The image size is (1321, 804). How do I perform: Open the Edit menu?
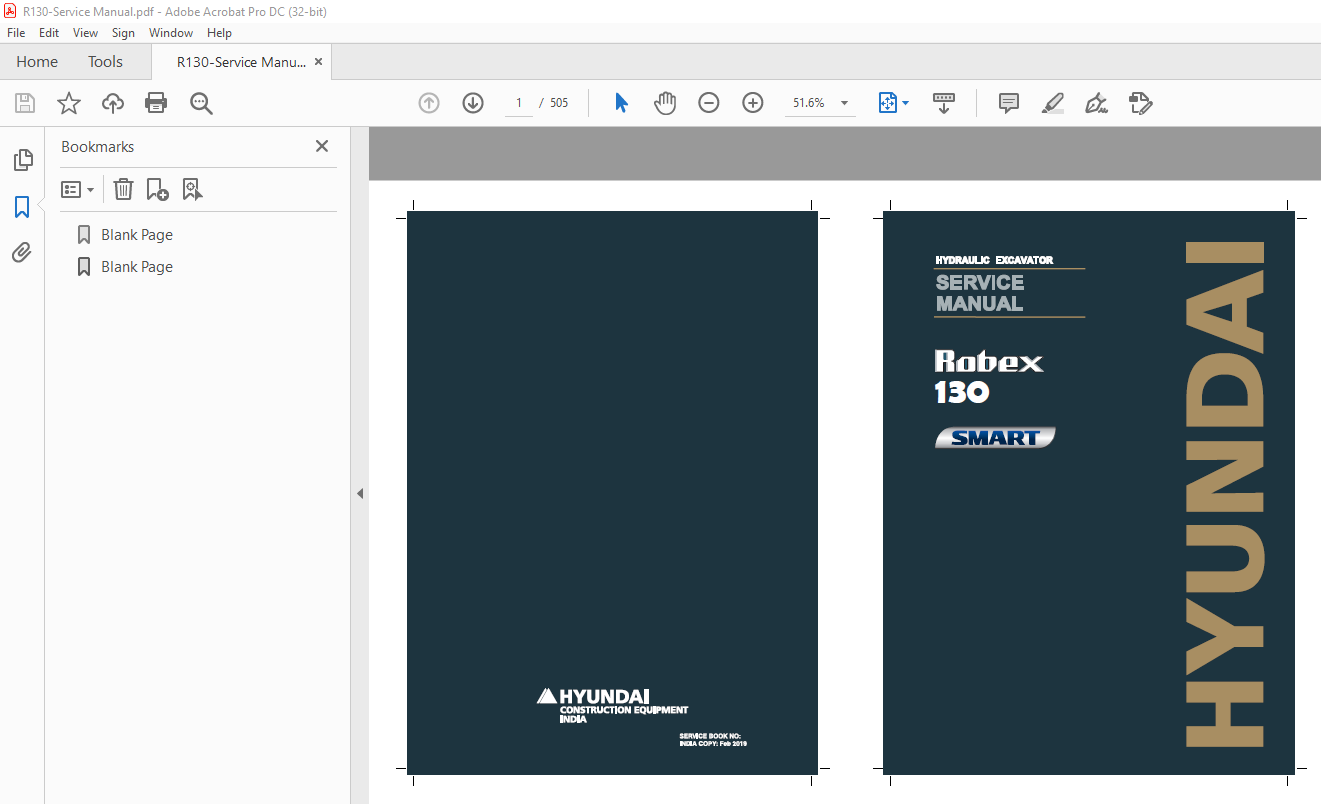pos(49,33)
